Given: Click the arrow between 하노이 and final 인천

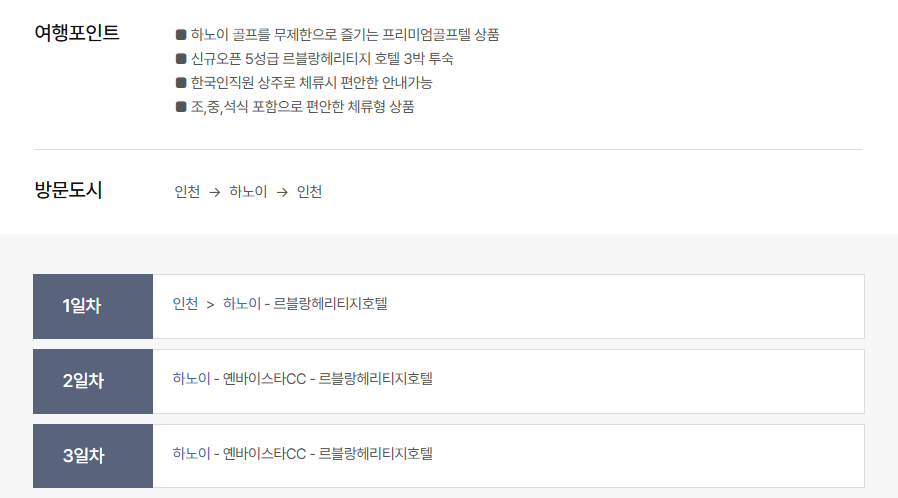Looking at the screenshot, I should coord(282,192).
